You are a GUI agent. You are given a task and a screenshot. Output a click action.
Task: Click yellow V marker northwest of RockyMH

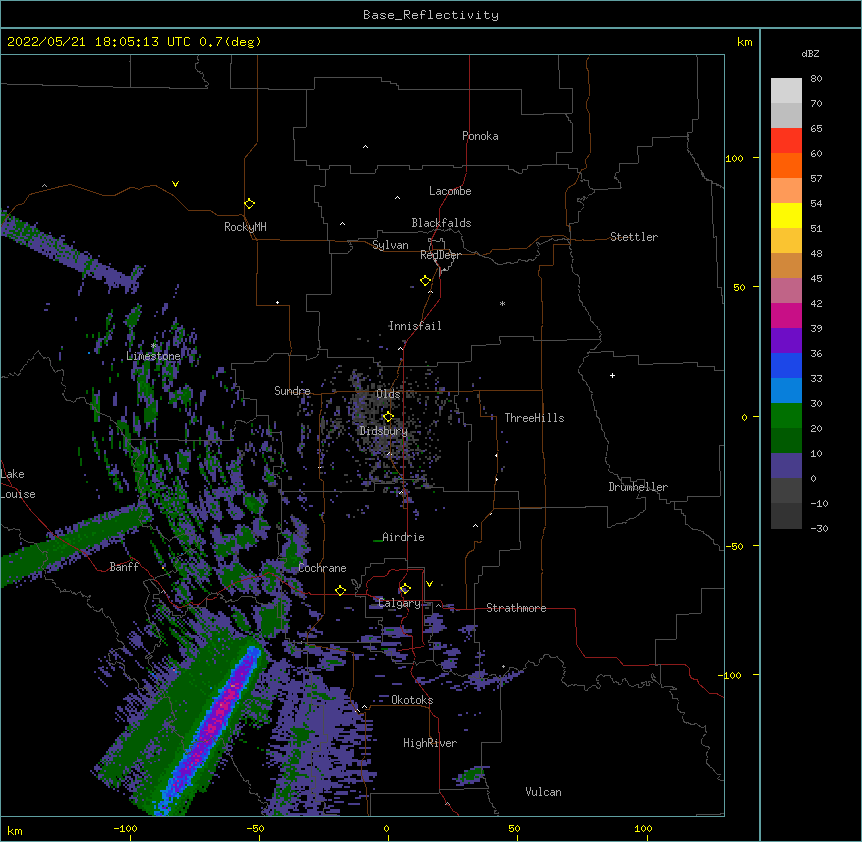(175, 184)
